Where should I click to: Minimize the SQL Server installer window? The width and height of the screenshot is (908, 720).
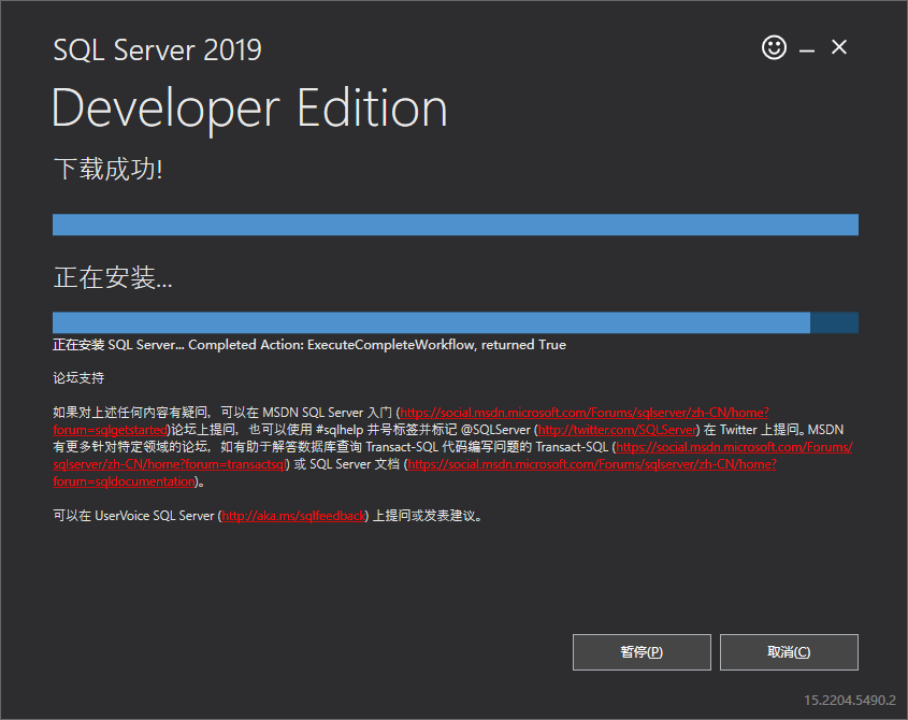807,51
